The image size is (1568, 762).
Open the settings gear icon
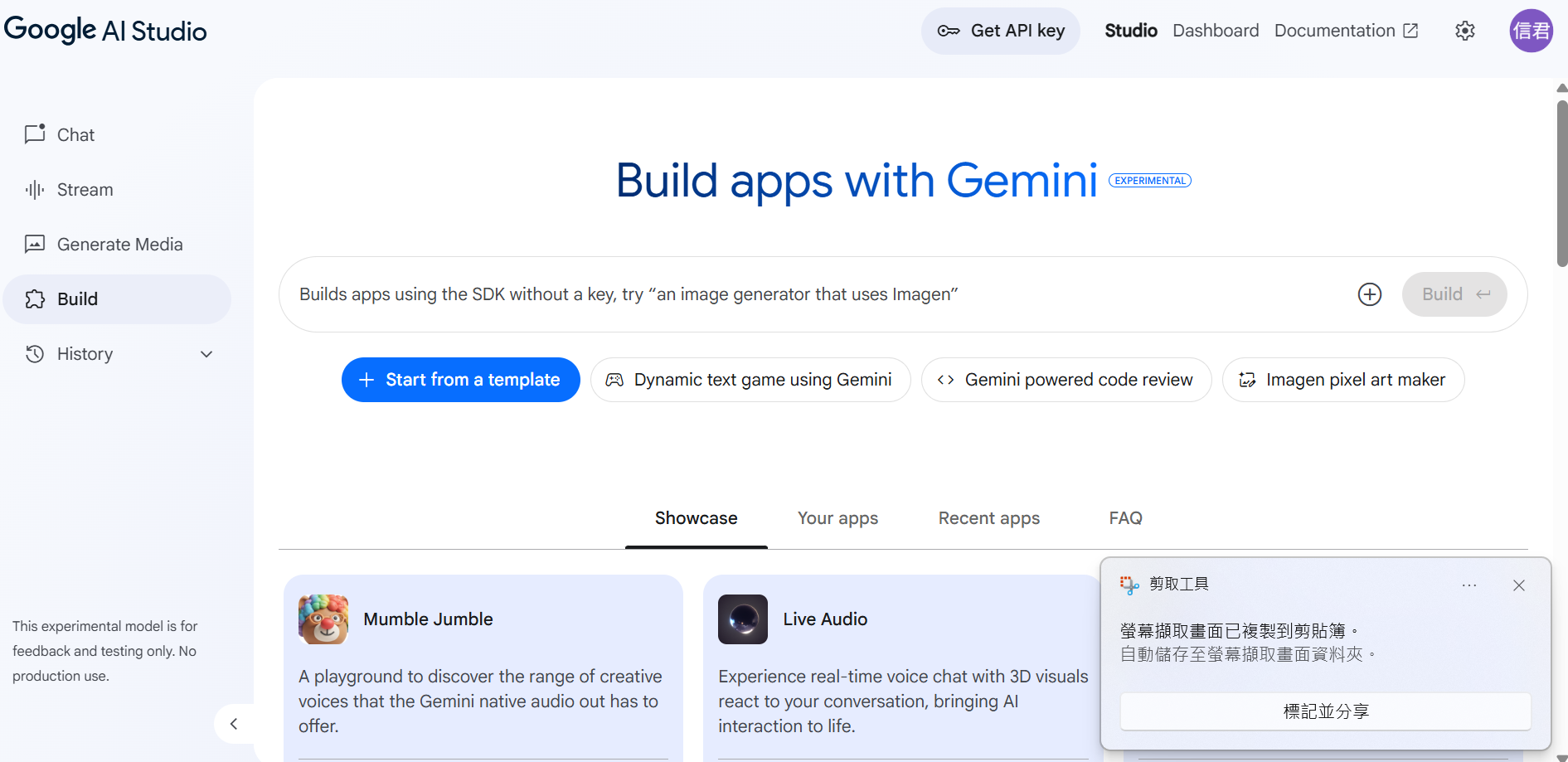[1465, 31]
